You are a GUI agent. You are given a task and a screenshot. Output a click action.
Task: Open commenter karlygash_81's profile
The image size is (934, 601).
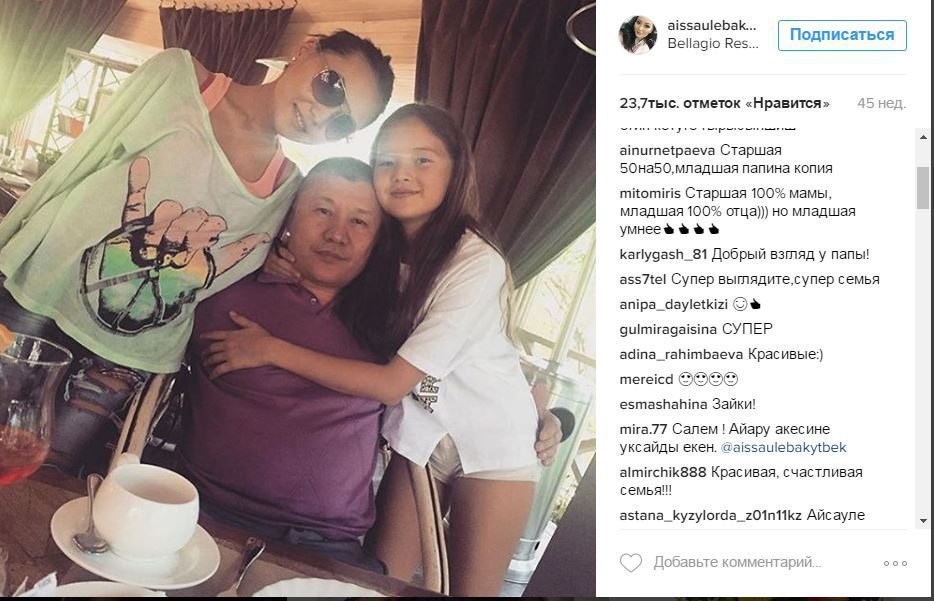pyautogui.click(x=663, y=254)
